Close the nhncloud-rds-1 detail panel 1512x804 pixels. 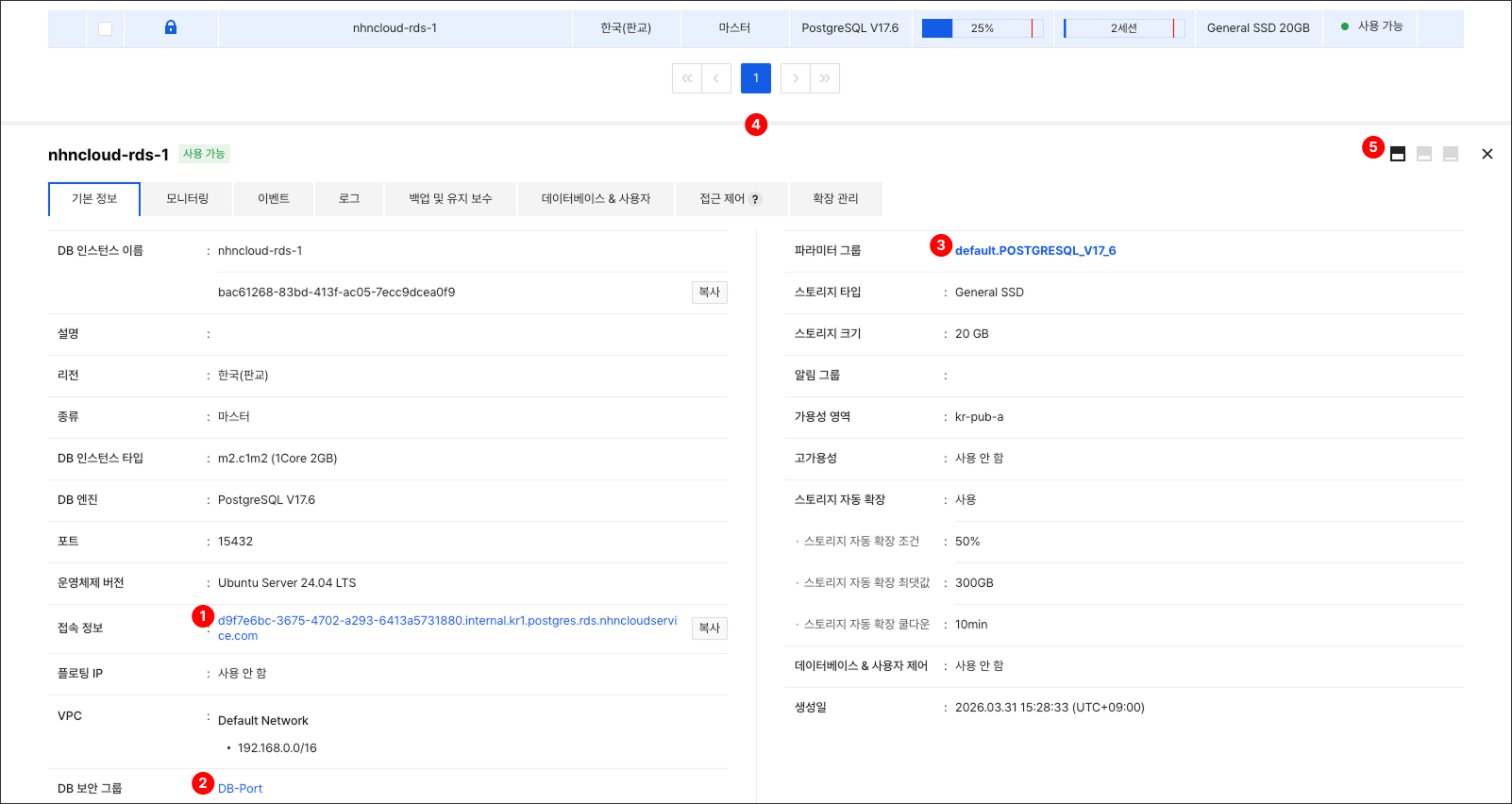1487,154
